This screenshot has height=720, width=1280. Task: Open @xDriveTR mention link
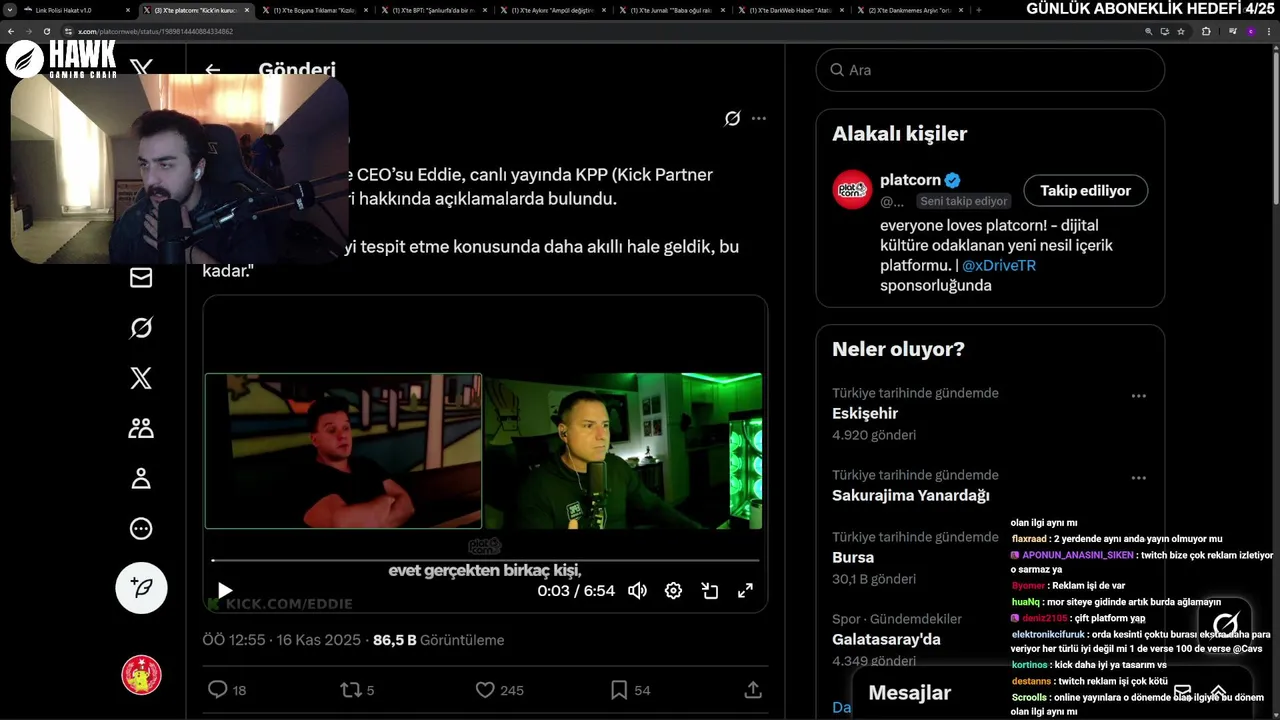tap(999, 265)
